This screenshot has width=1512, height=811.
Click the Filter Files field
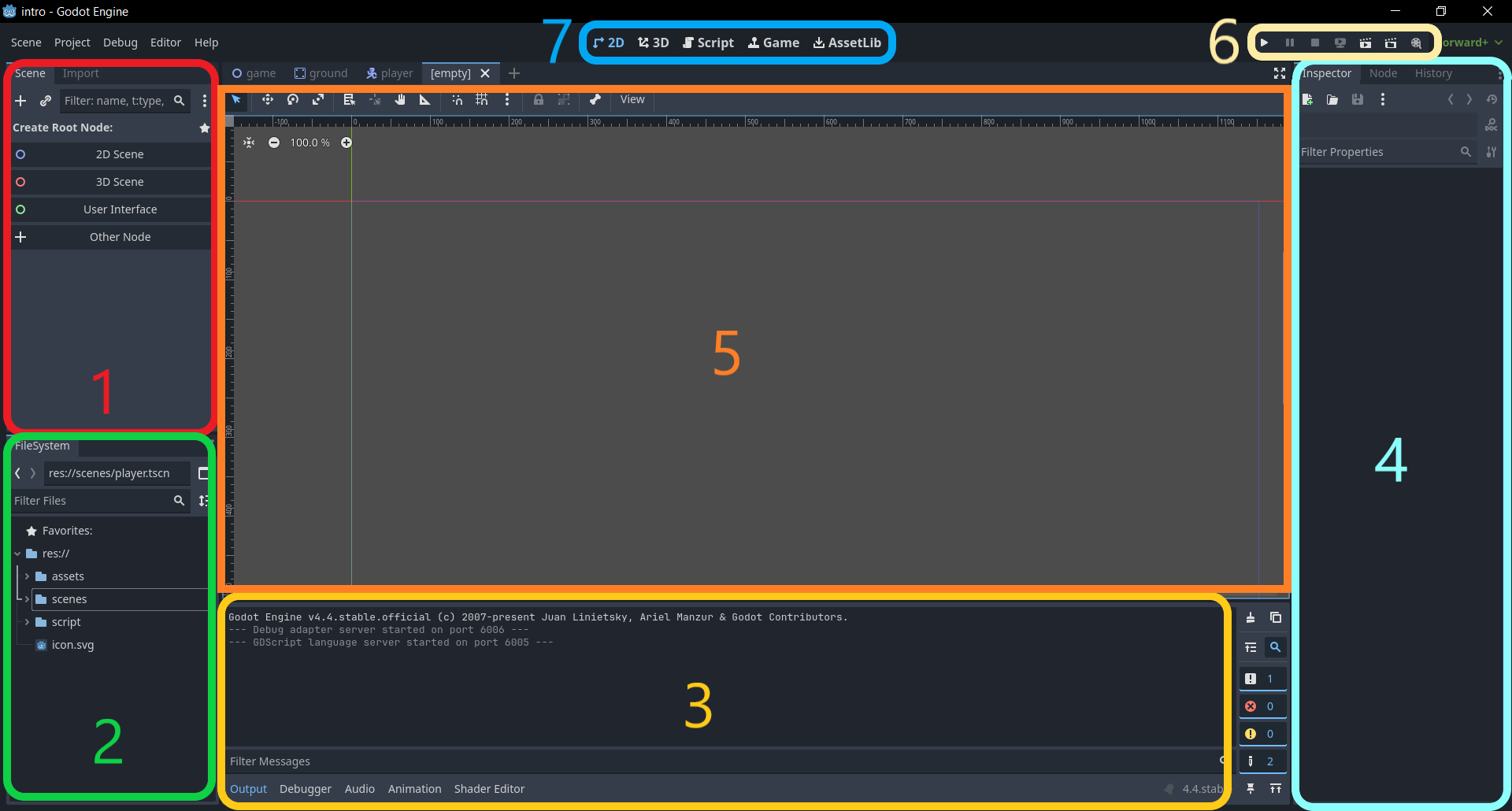100,501
